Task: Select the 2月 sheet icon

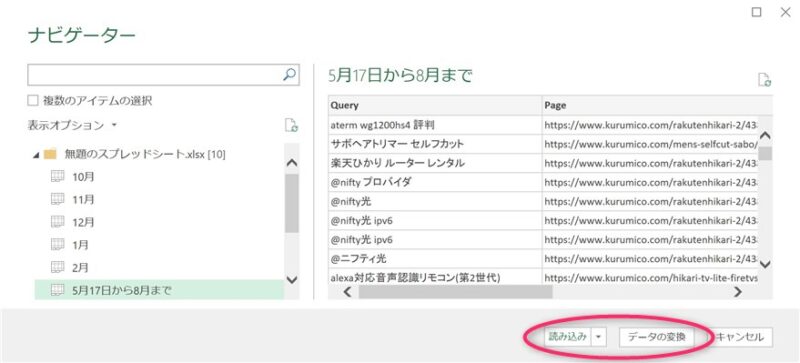Action: pos(58,267)
